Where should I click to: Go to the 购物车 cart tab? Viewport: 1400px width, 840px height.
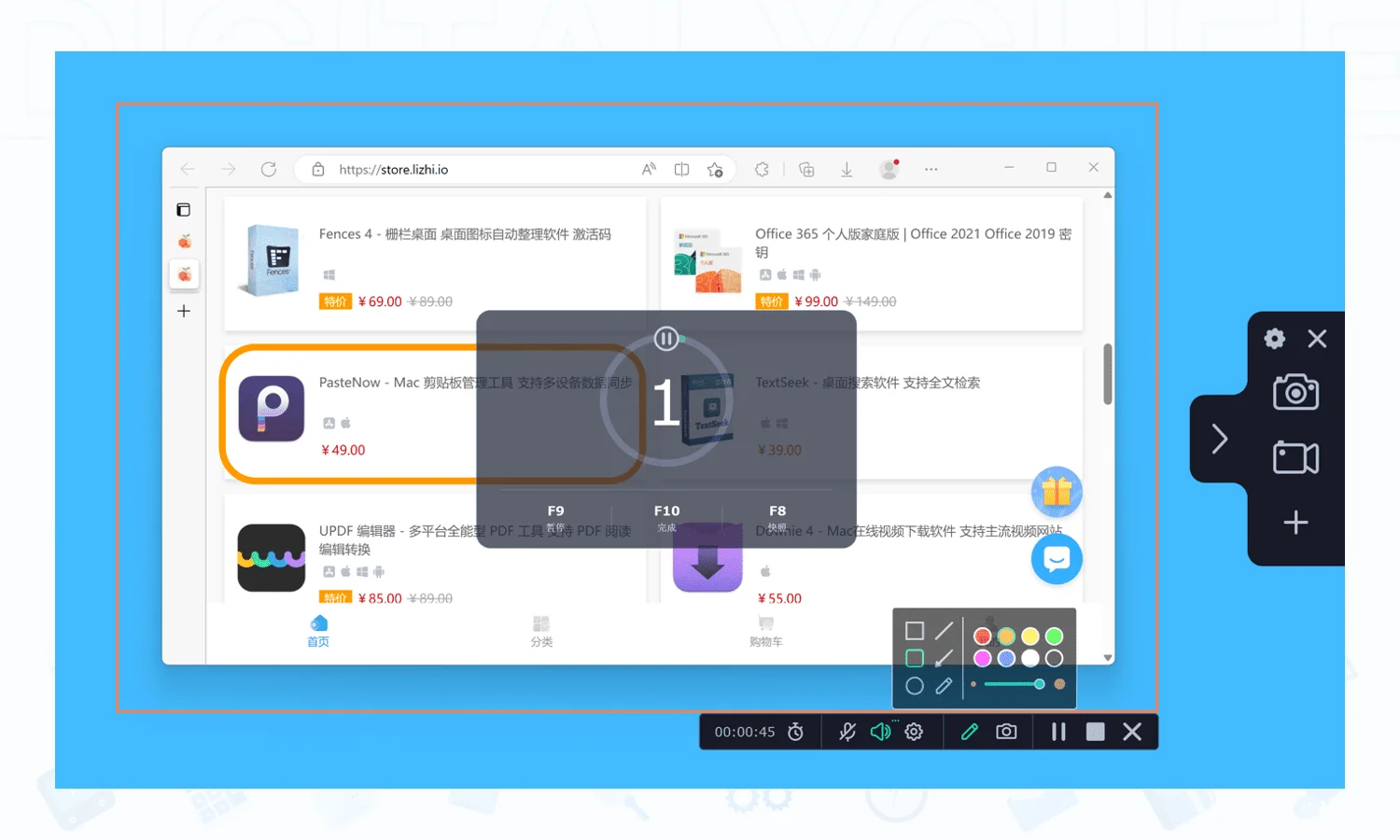(766, 631)
